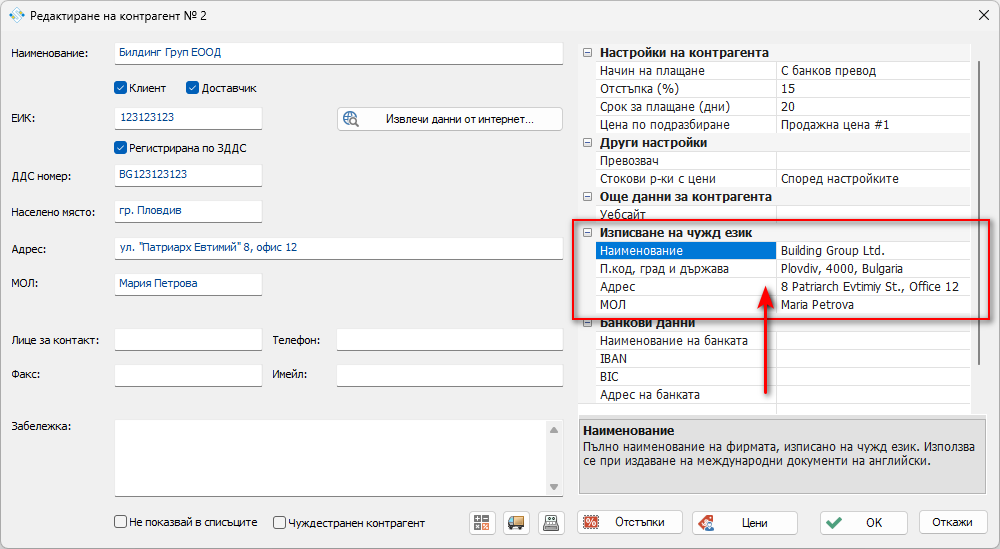1000x549 pixels.
Task: Select the foreign-language Наименование property row
Action: coord(686,251)
